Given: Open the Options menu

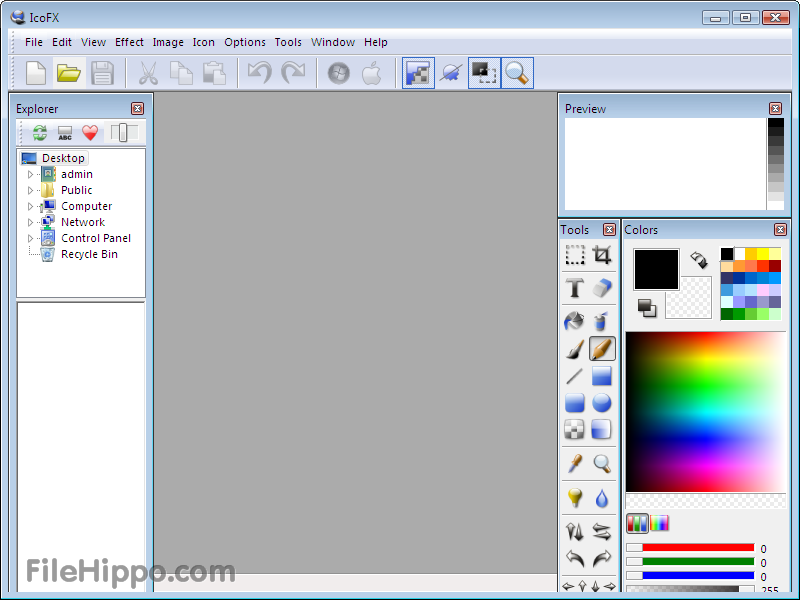Looking at the screenshot, I should 245,42.
